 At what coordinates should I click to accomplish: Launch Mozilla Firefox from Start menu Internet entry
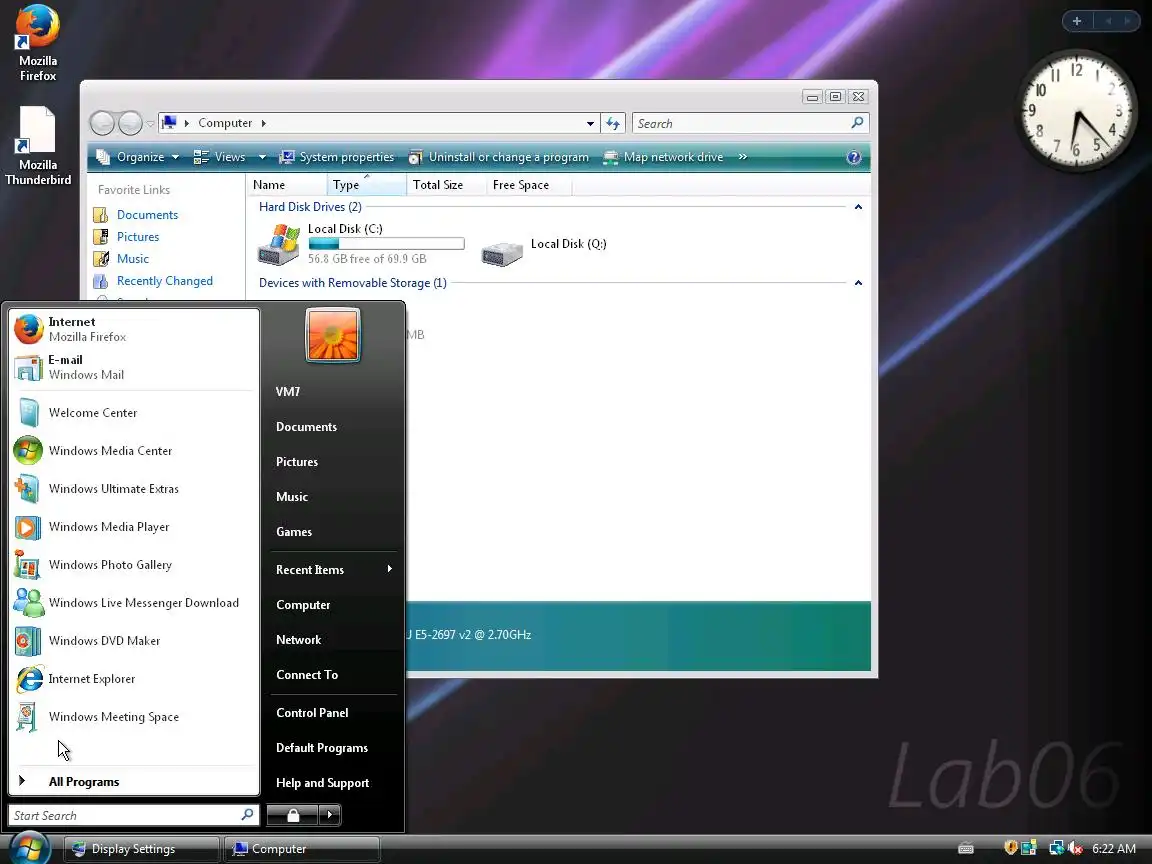click(134, 329)
